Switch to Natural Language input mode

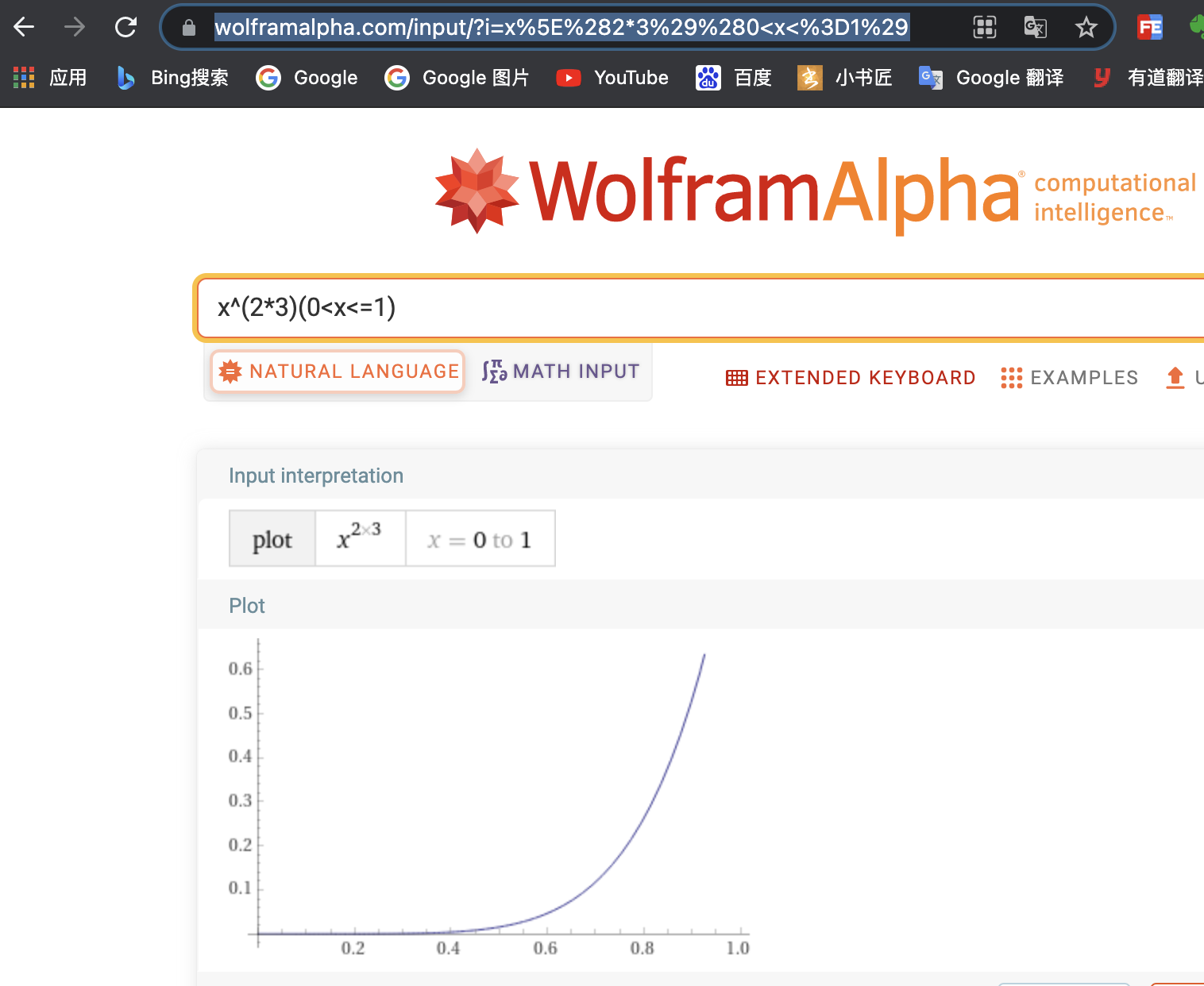[338, 371]
